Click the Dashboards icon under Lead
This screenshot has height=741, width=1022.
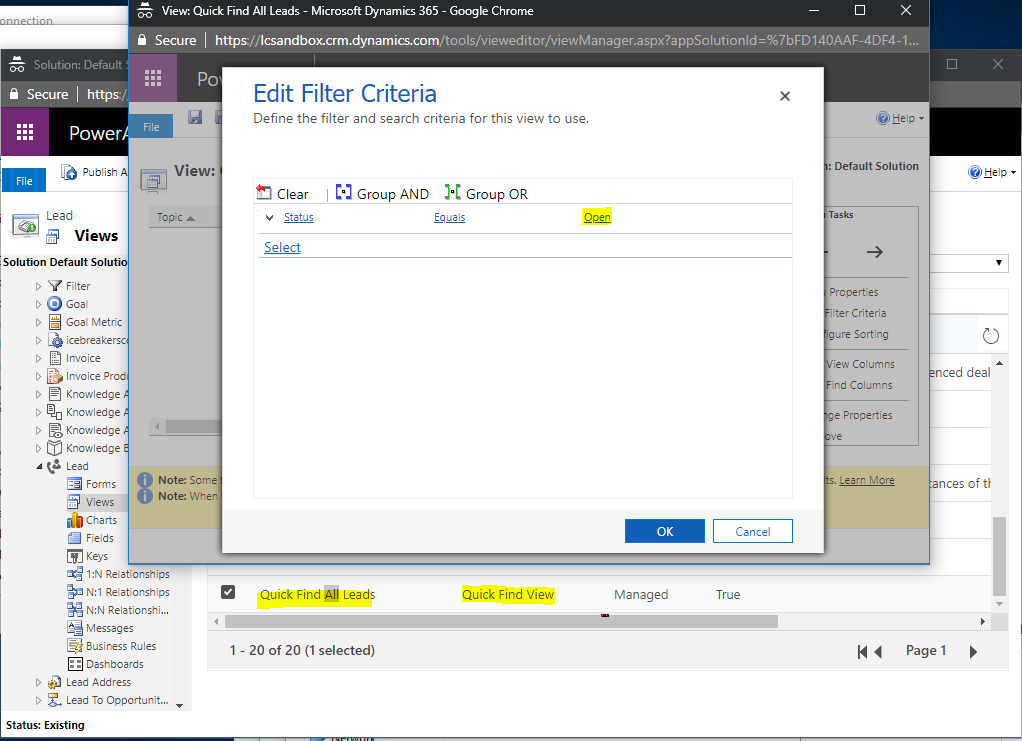pyautogui.click(x=75, y=664)
